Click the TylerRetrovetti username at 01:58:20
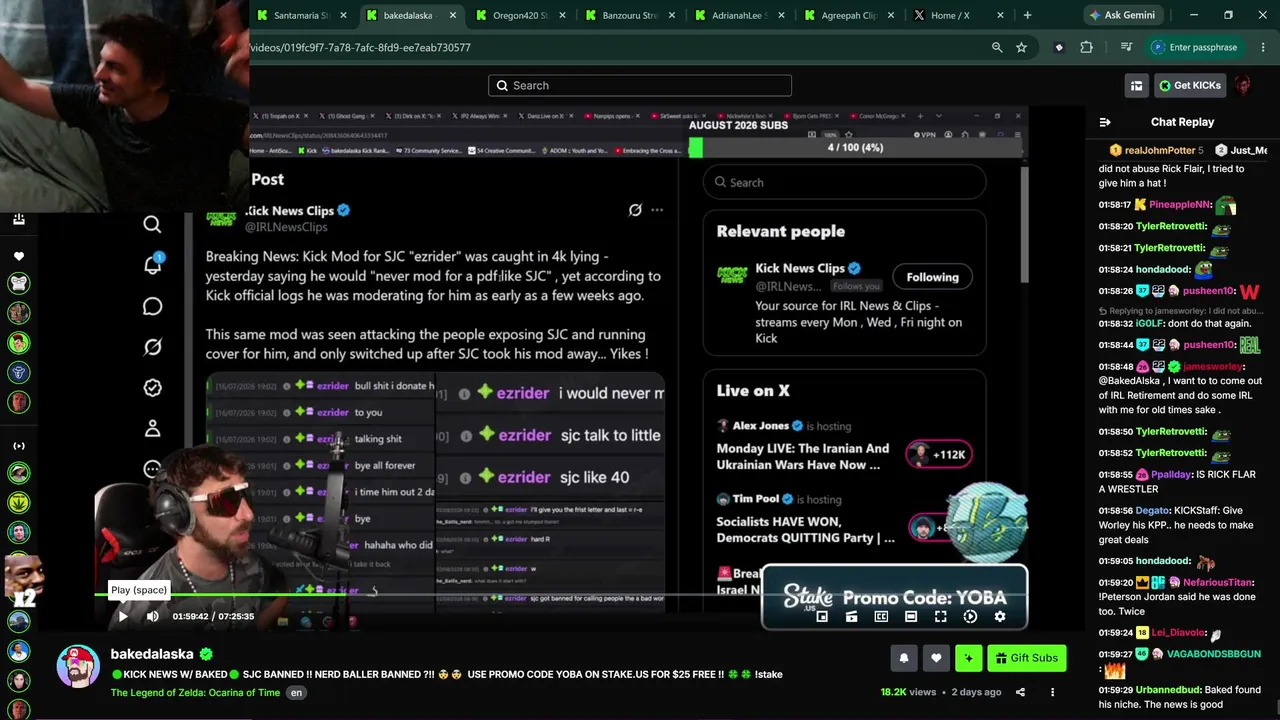This screenshot has width=1280, height=720. pos(1170,227)
